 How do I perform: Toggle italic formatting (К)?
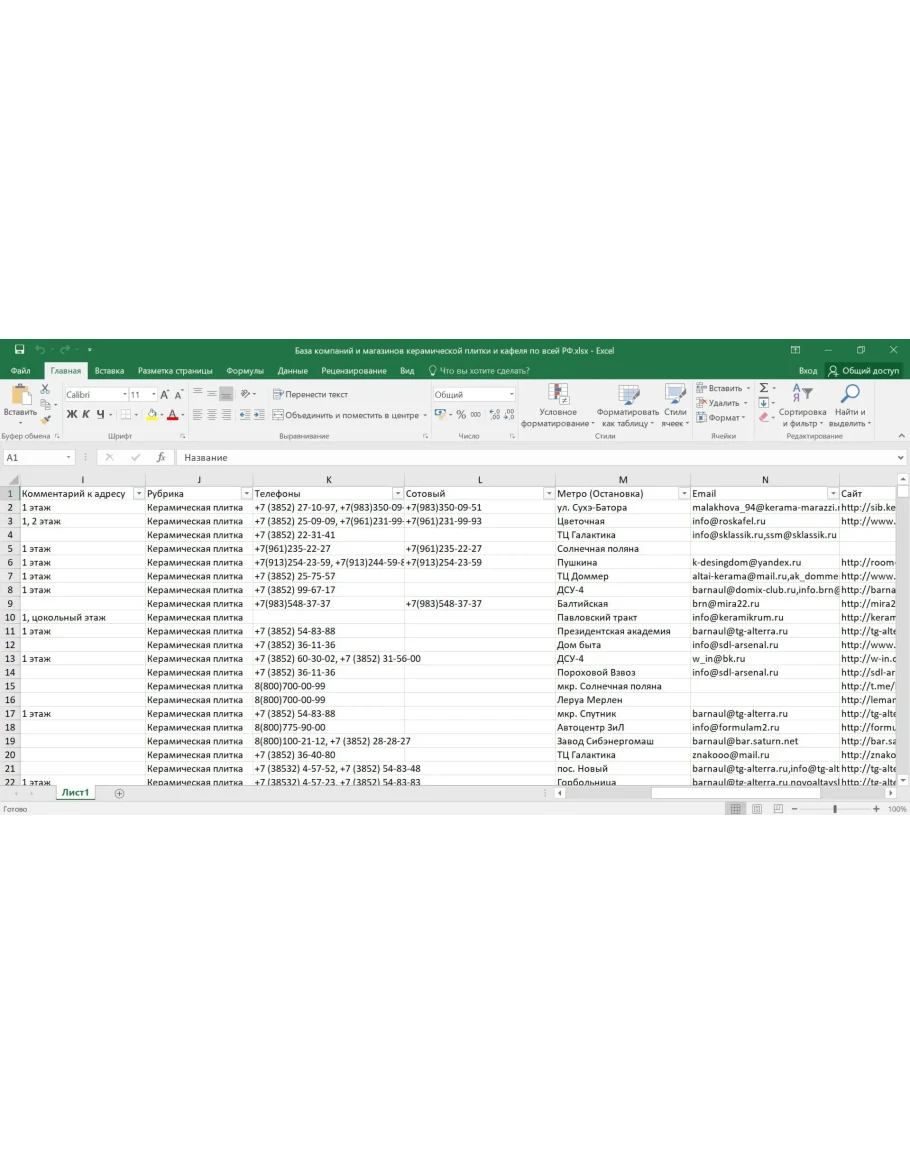[85, 415]
